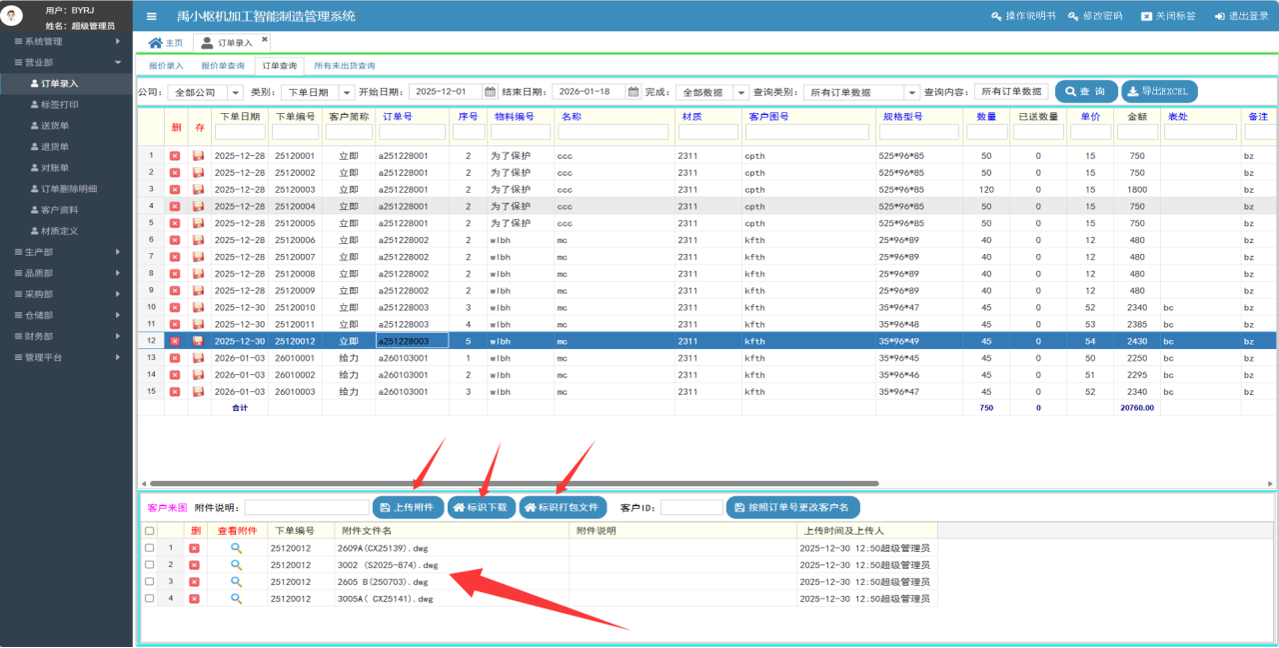Tick the checkbox for attachment row 3
This screenshot has height=648, width=1279.
(149, 582)
